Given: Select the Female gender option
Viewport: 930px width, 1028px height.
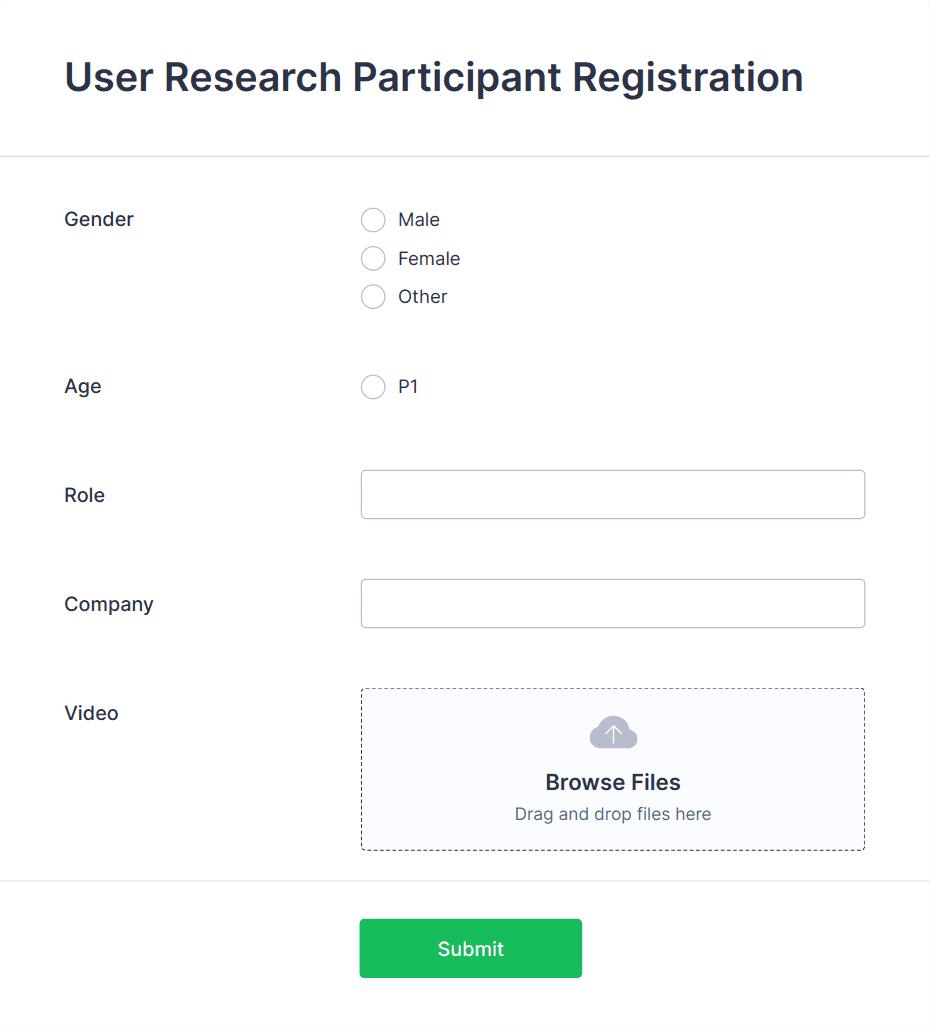Looking at the screenshot, I should [373, 258].
